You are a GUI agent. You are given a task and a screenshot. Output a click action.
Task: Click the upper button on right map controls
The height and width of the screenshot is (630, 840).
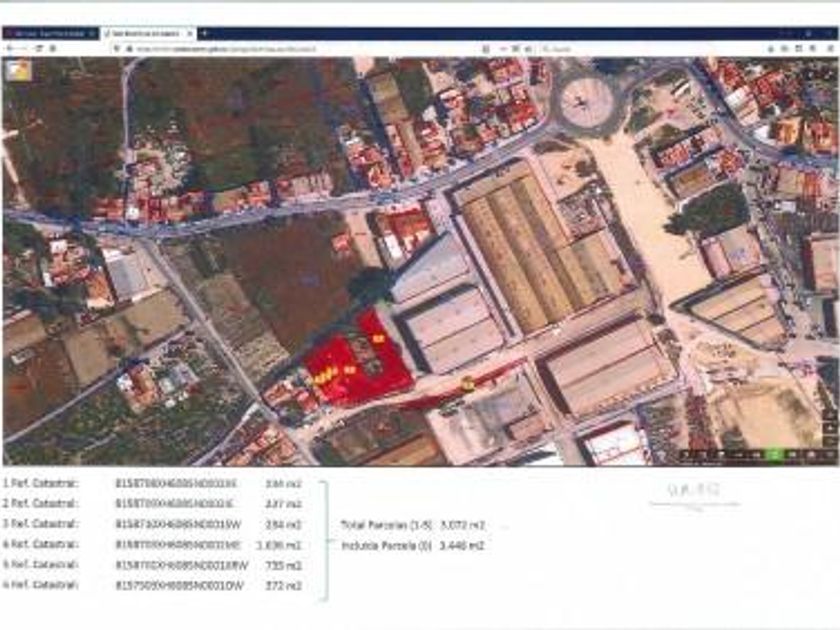pos(831,416)
